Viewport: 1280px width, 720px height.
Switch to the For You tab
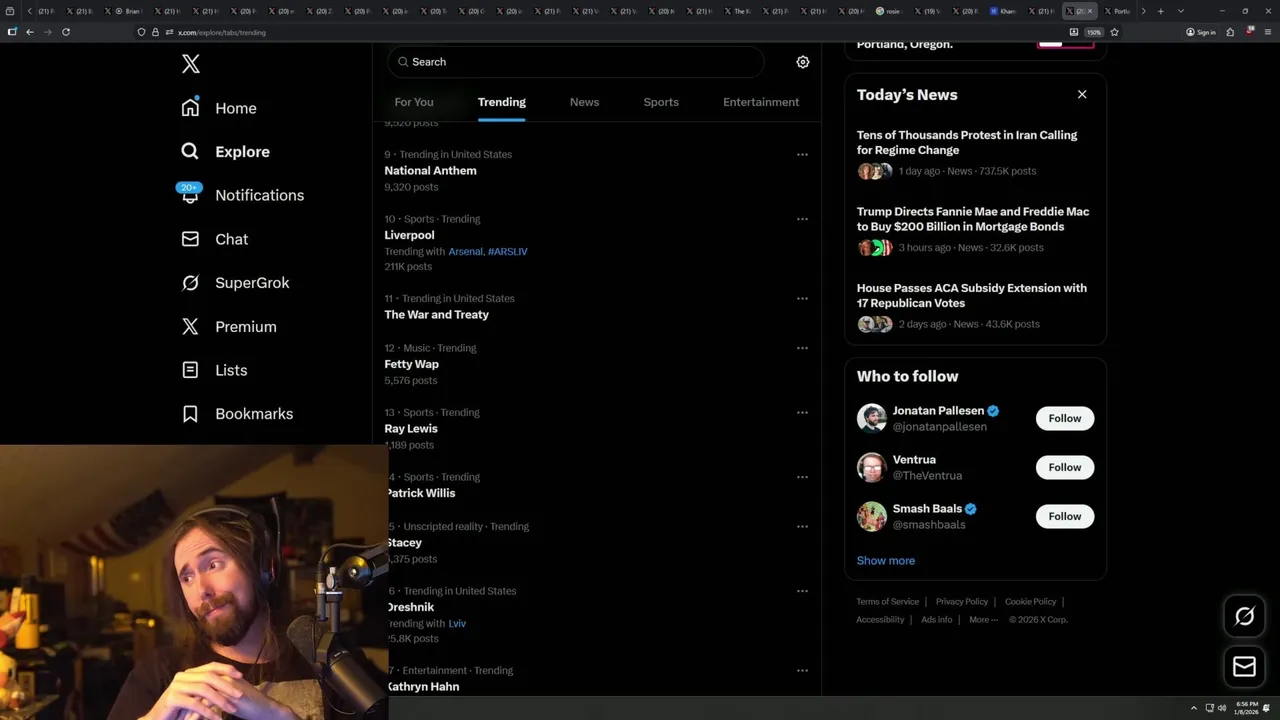pyautogui.click(x=414, y=102)
